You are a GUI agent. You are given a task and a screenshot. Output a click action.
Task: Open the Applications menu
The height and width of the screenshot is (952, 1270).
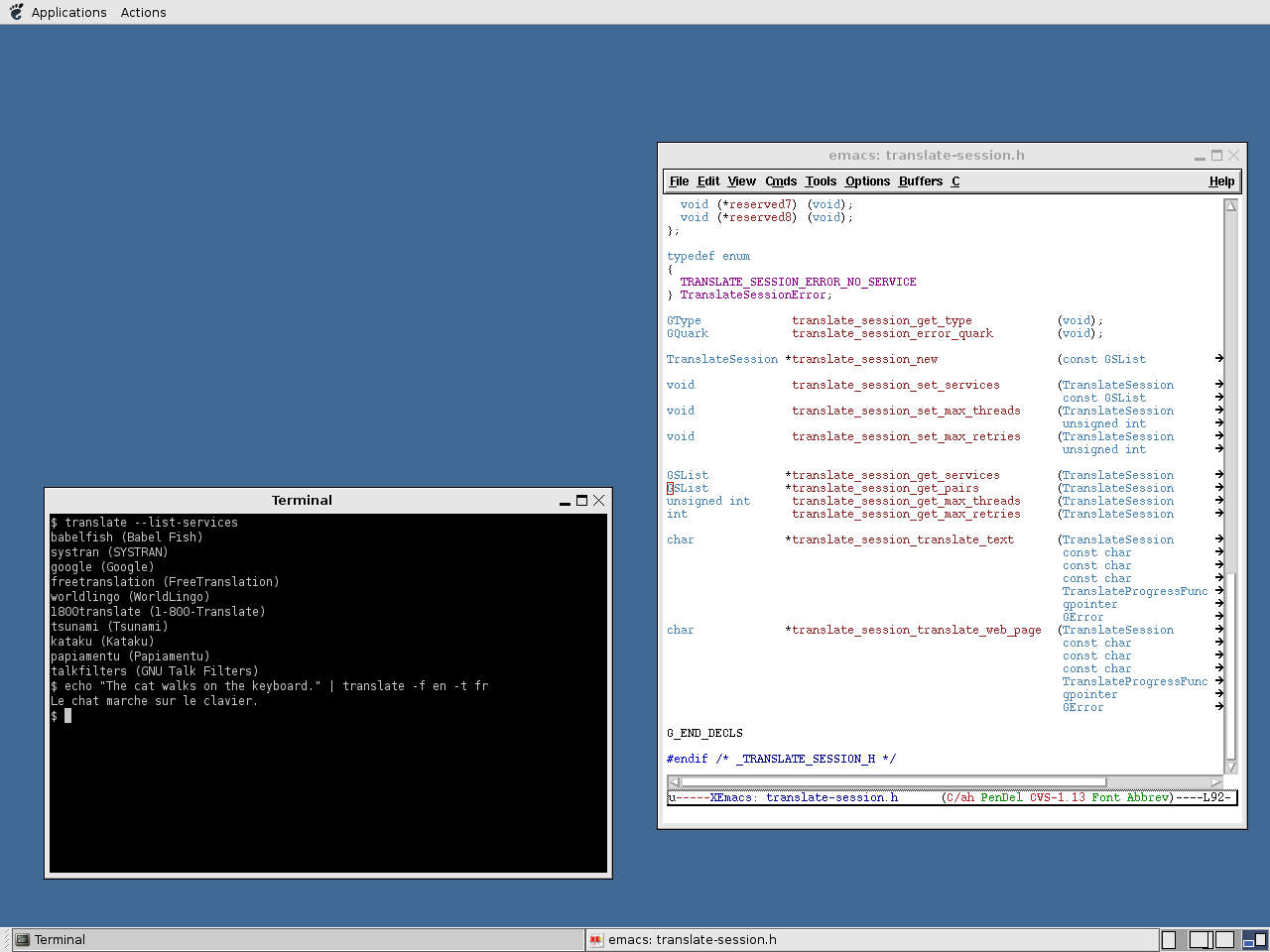pyautogui.click(x=68, y=12)
